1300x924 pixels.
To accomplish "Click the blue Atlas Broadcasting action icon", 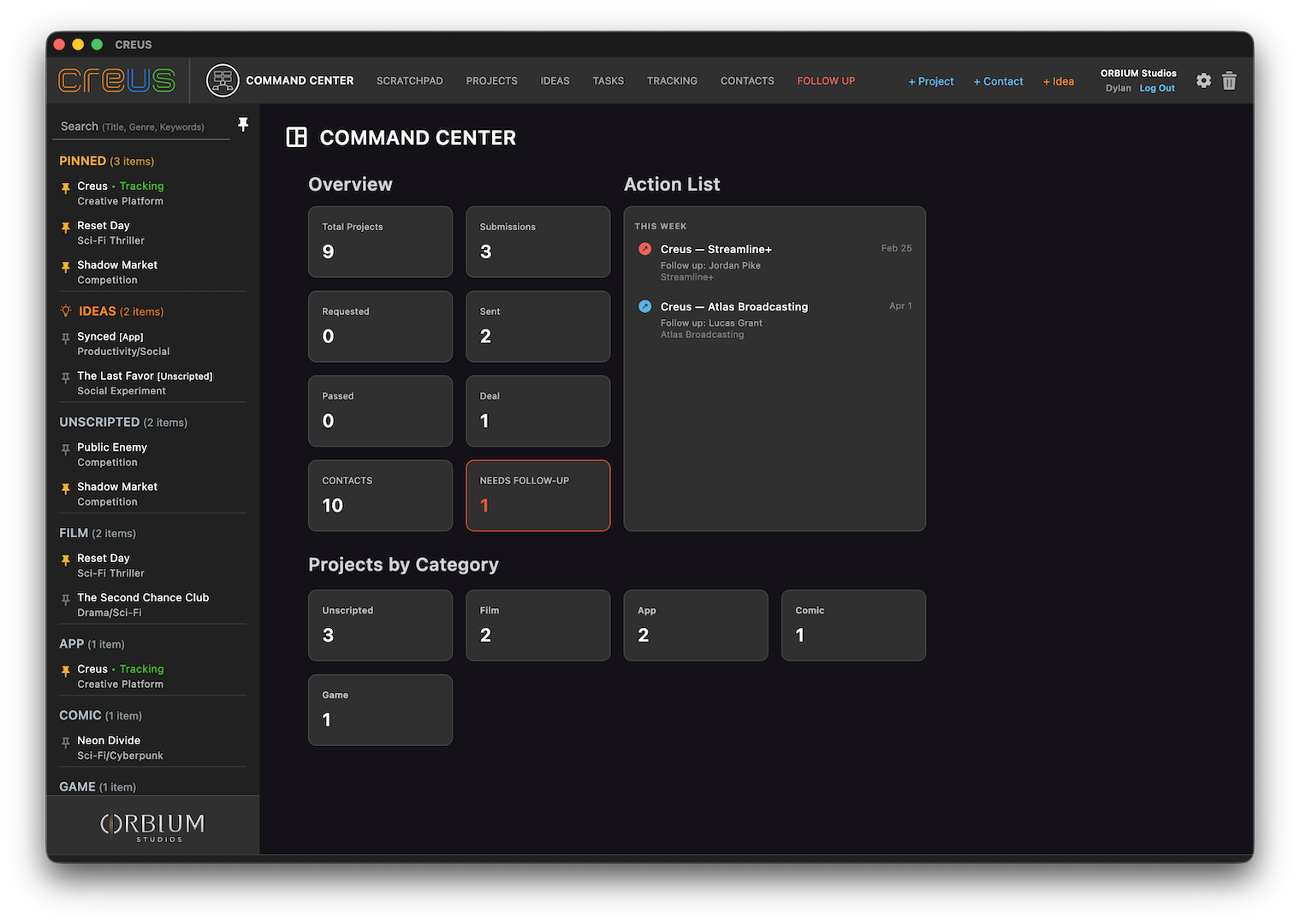I will (645, 306).
